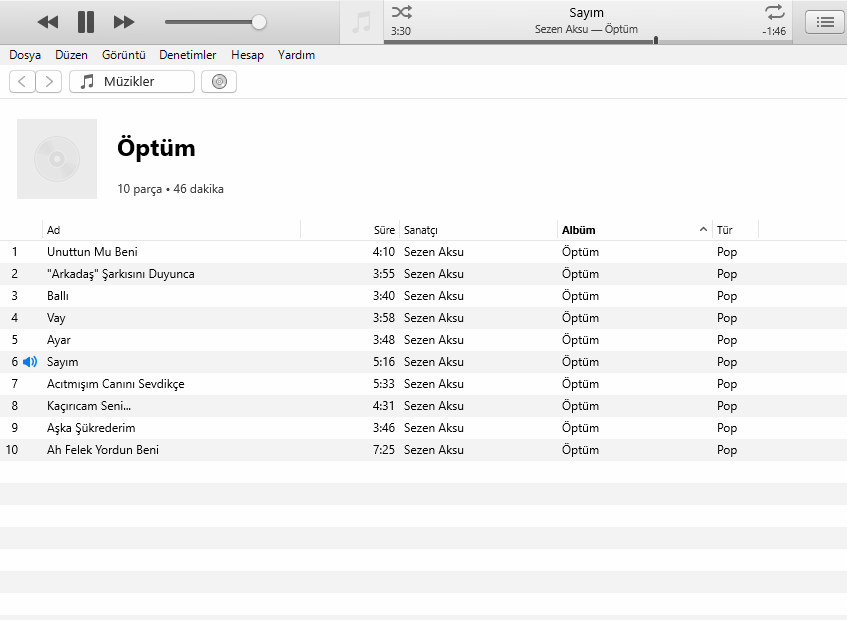Screen dimensions: 847x620
Task: Click the Öptüm album artwork placeholder
Action: click(57, 159)
